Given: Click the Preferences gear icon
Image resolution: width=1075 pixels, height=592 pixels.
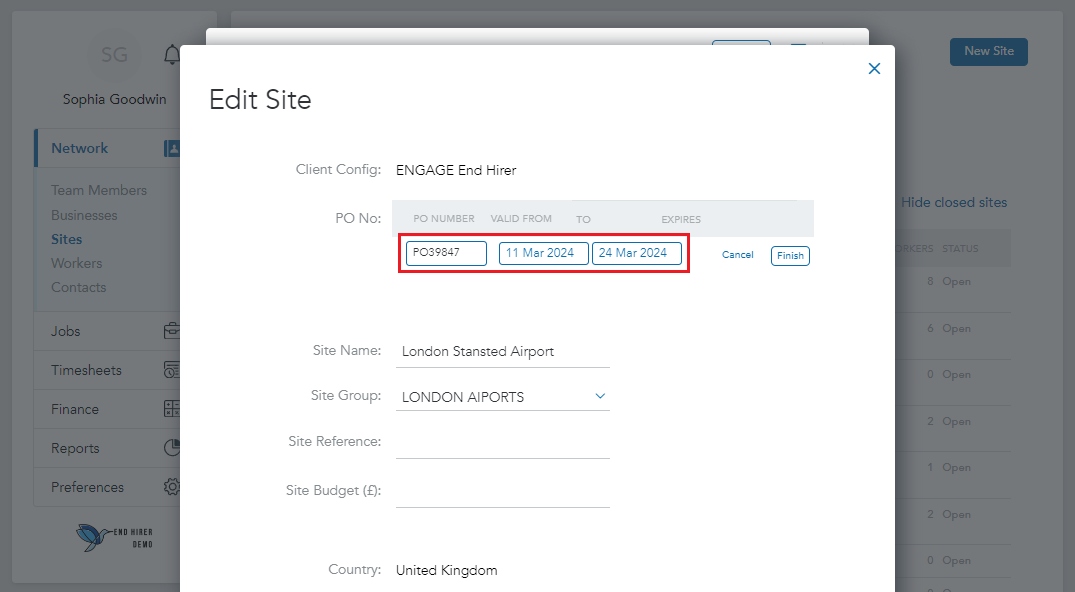Looking at the screenshot, I should (171, 487).
